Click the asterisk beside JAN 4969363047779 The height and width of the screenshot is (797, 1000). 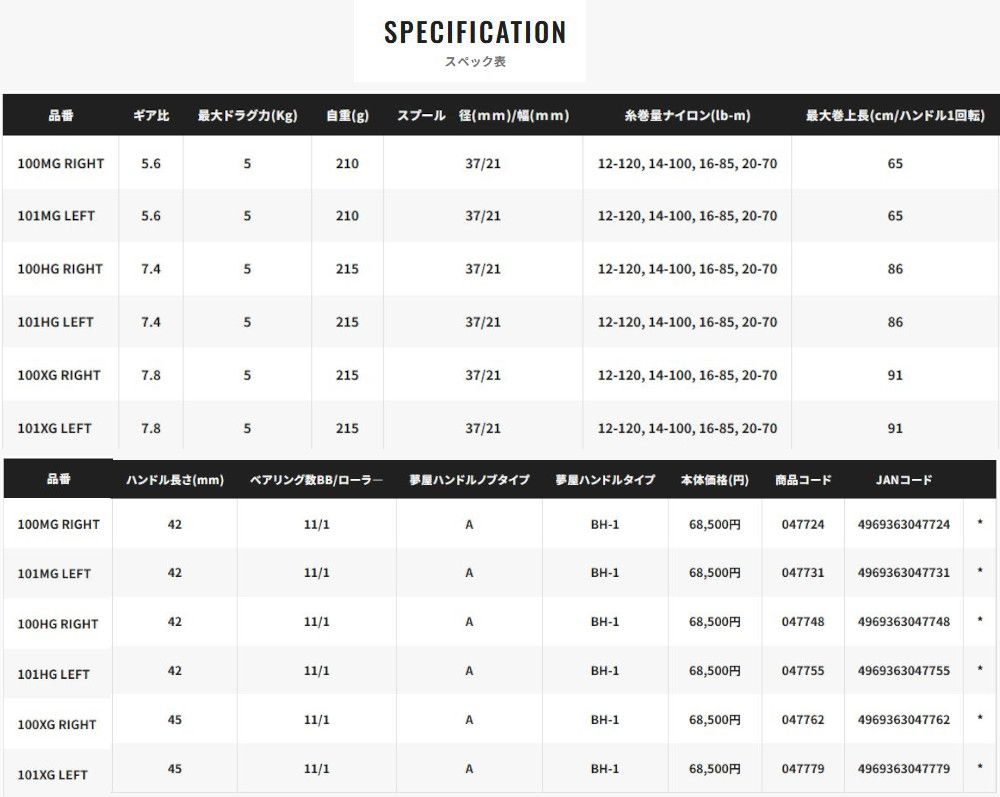point(980,769)
